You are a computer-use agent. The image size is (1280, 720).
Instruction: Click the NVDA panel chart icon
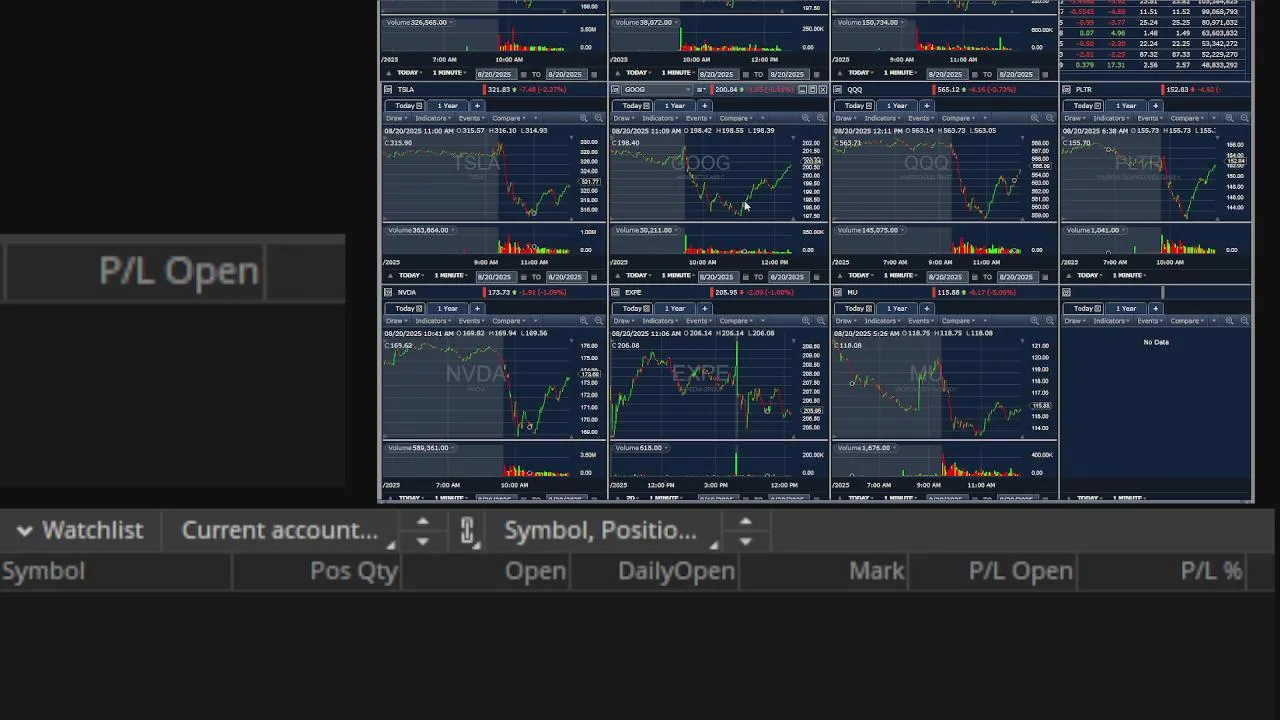click(x=388, y=292)
